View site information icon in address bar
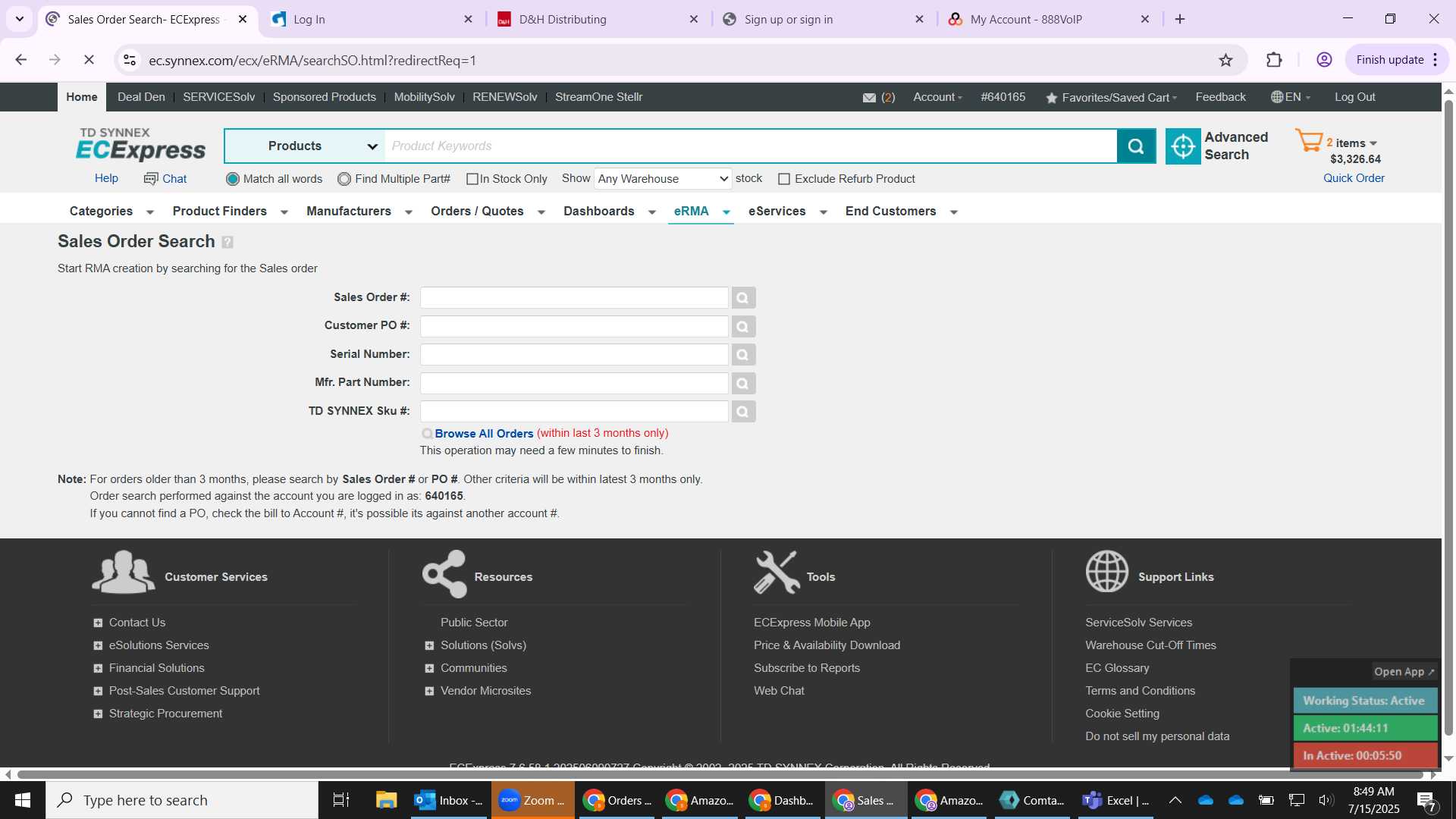This screenshot has width=1456, height=819. 130,60
